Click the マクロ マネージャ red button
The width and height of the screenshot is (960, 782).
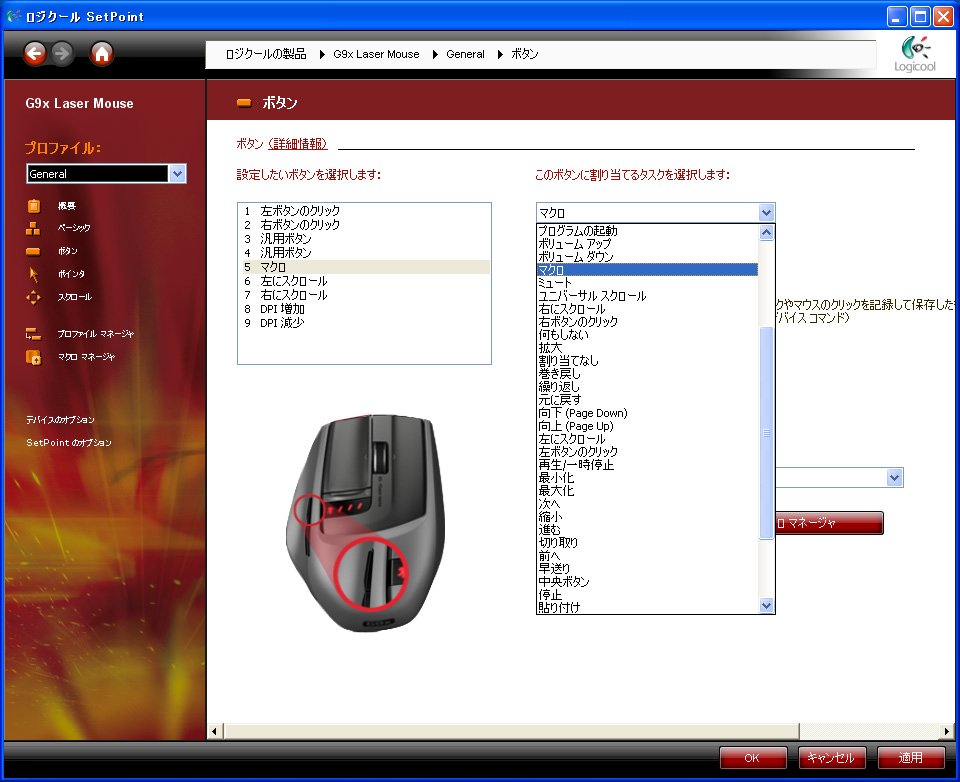pos(829,523)
